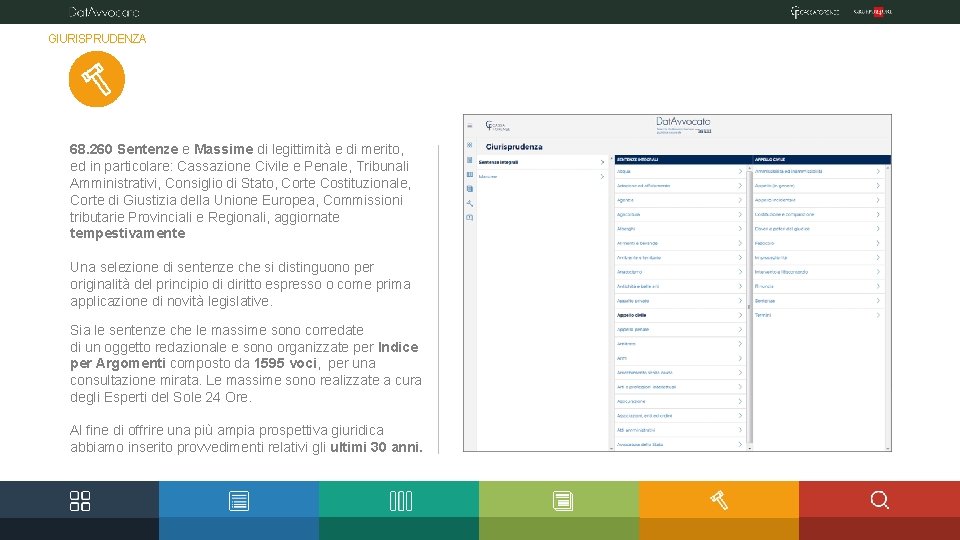Image resolution: width=960 pixels, height=540 pixels.
Task: Select the blue document list icon
Action: tap(239, 501)
